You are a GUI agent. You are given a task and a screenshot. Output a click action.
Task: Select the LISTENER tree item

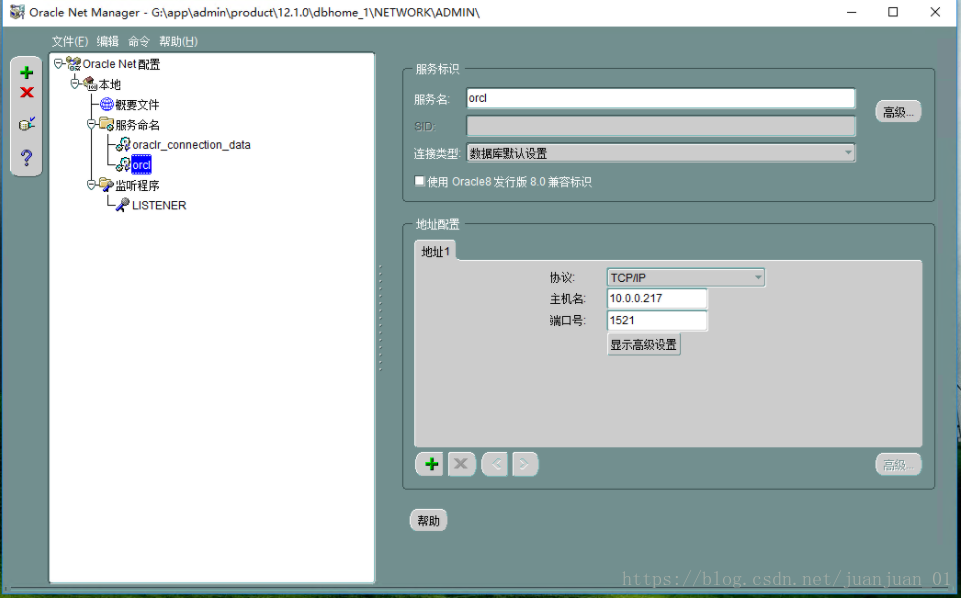159,205
